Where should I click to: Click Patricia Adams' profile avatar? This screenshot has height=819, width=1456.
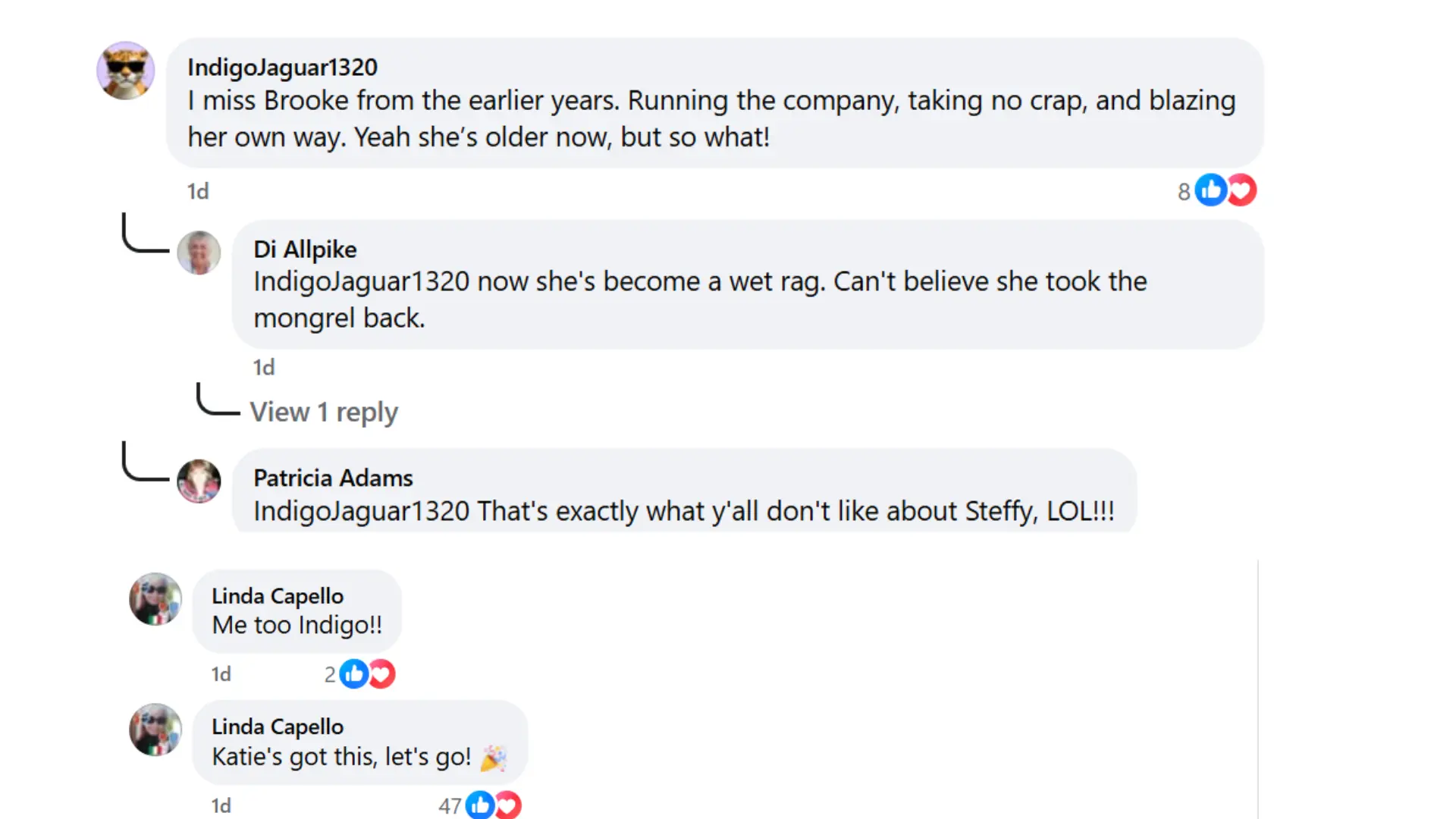pos(199,481)
